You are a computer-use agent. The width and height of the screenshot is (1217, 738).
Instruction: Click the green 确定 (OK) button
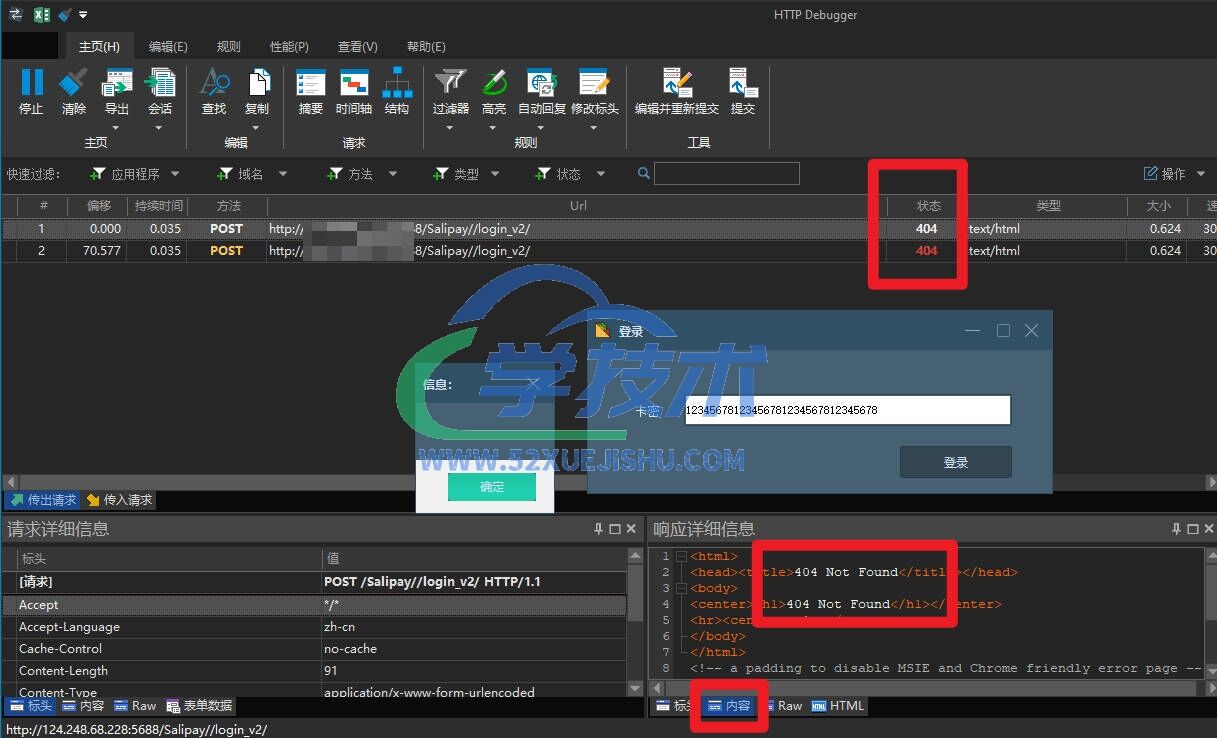point(492,487)
